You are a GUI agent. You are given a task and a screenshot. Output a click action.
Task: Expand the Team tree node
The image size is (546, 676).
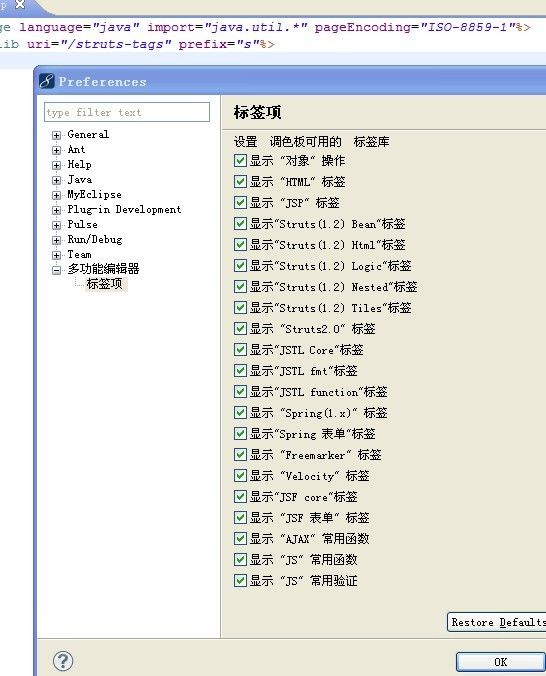pos(56,255)
